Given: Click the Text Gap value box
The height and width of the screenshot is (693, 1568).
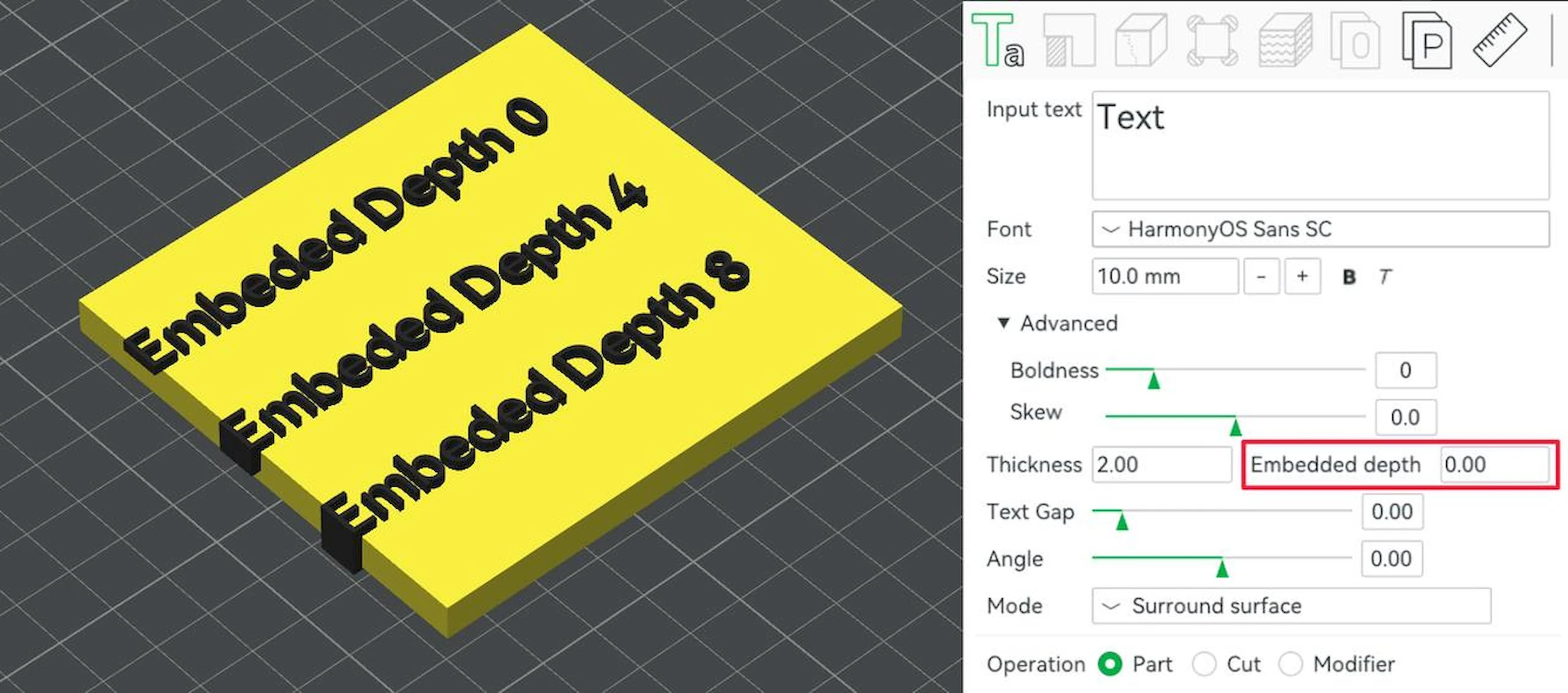Looking at the screenshot, I should tap(1392, 512).
